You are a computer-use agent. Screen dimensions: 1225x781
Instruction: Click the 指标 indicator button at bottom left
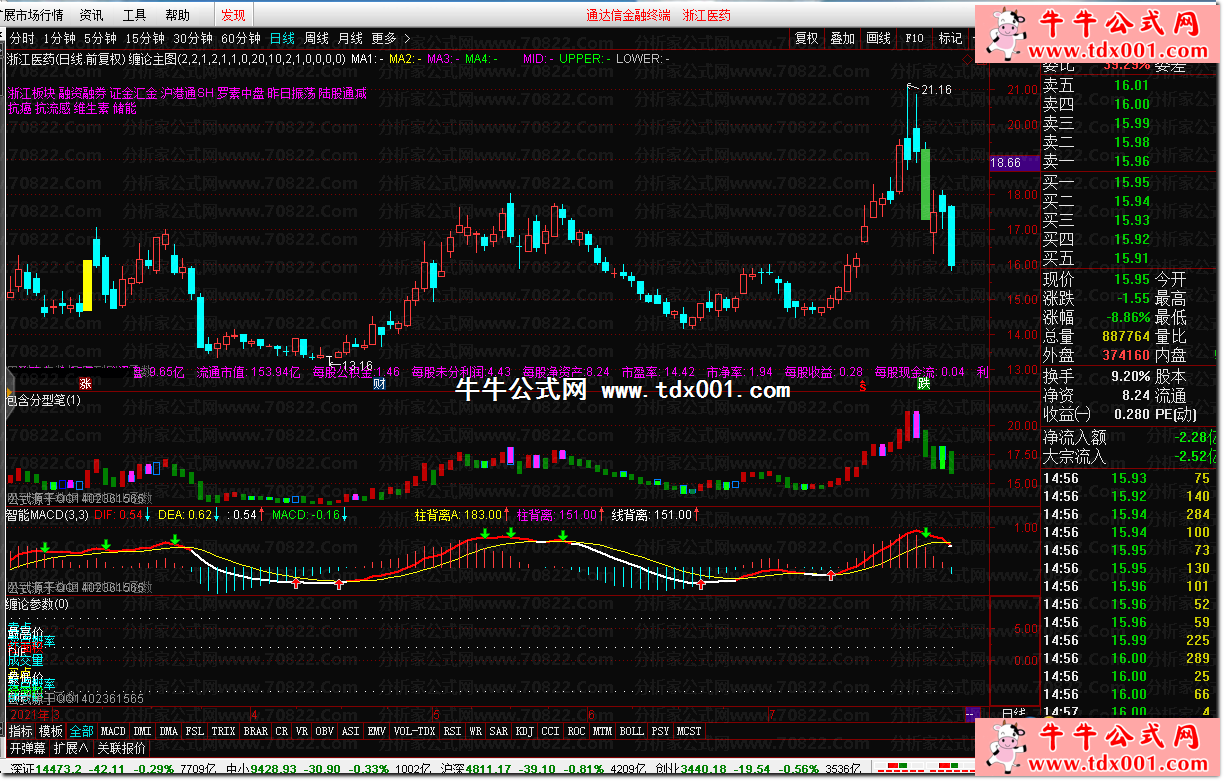[x=21, y=731]
